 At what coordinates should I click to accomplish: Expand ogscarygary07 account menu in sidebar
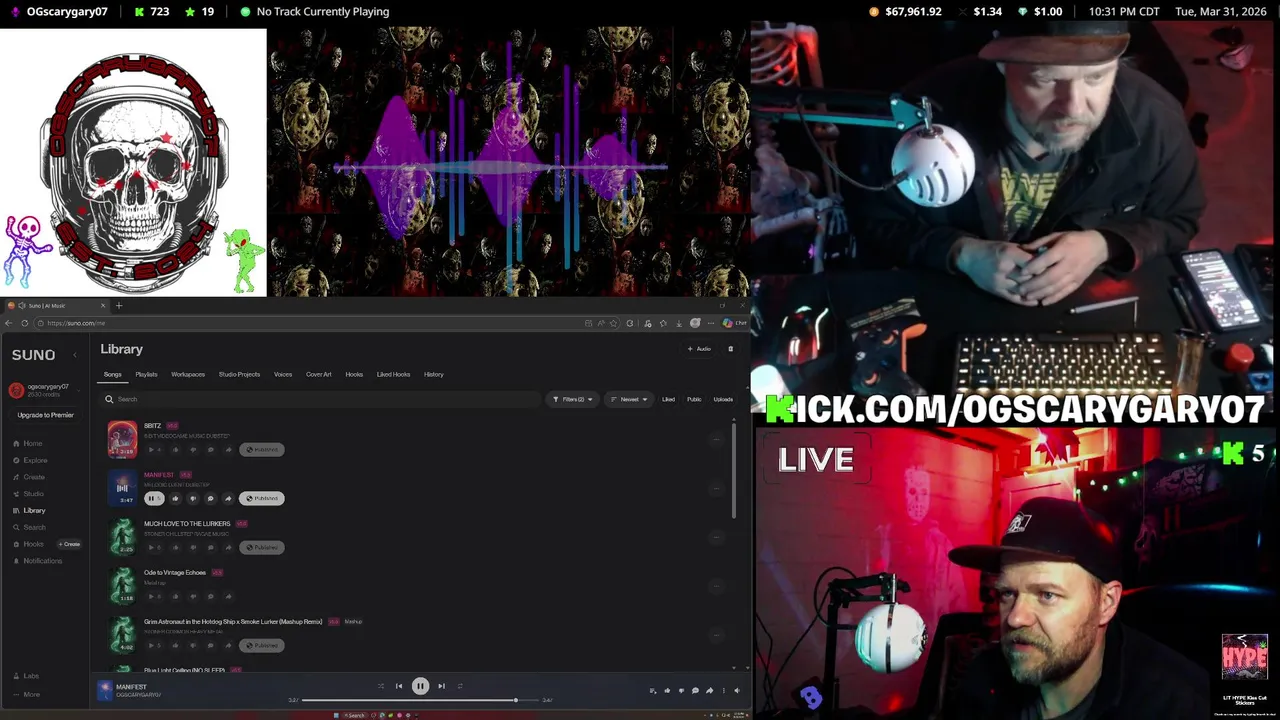(43, 390)
